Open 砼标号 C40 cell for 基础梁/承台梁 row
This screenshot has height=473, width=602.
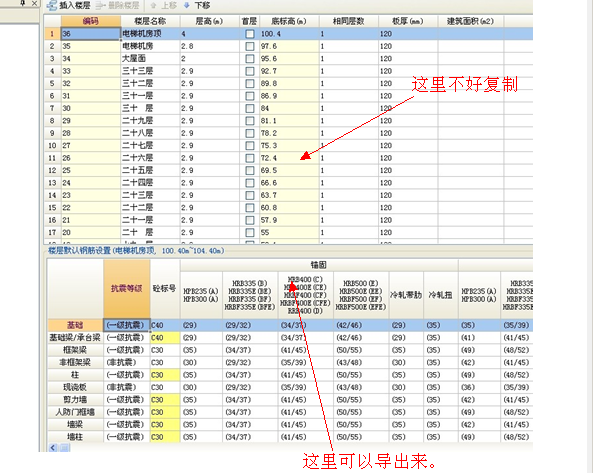(165, 337)
